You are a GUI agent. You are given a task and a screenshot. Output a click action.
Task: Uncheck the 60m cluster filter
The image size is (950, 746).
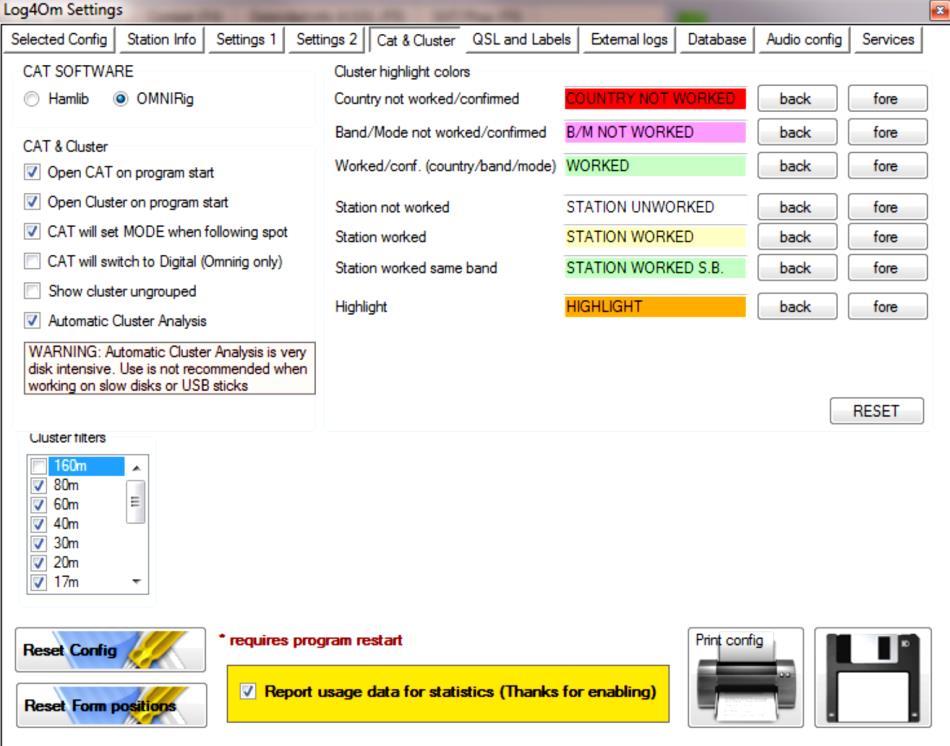click(x=39, y=505)
